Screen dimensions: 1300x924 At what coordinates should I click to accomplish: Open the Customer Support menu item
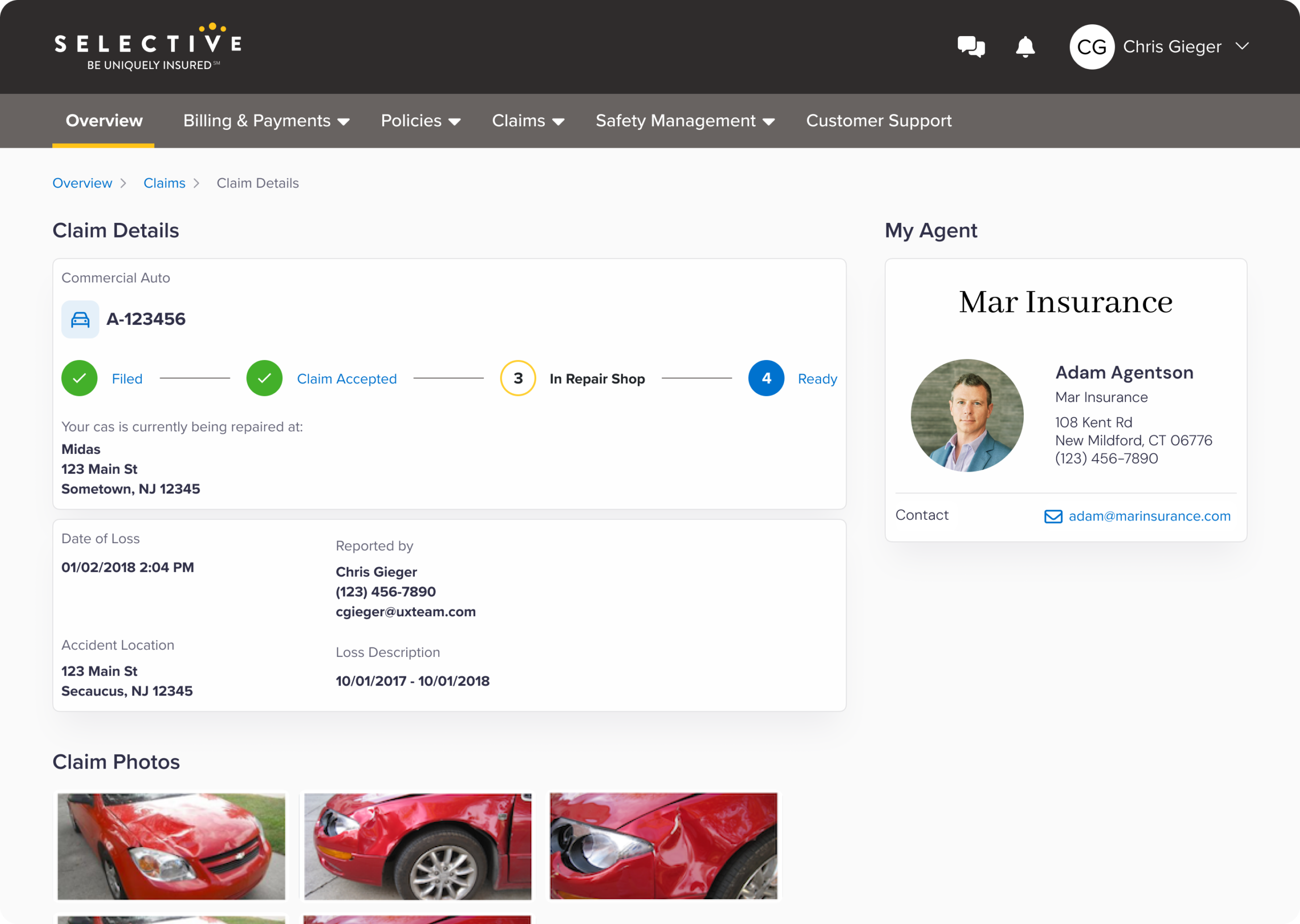[879, 121]
